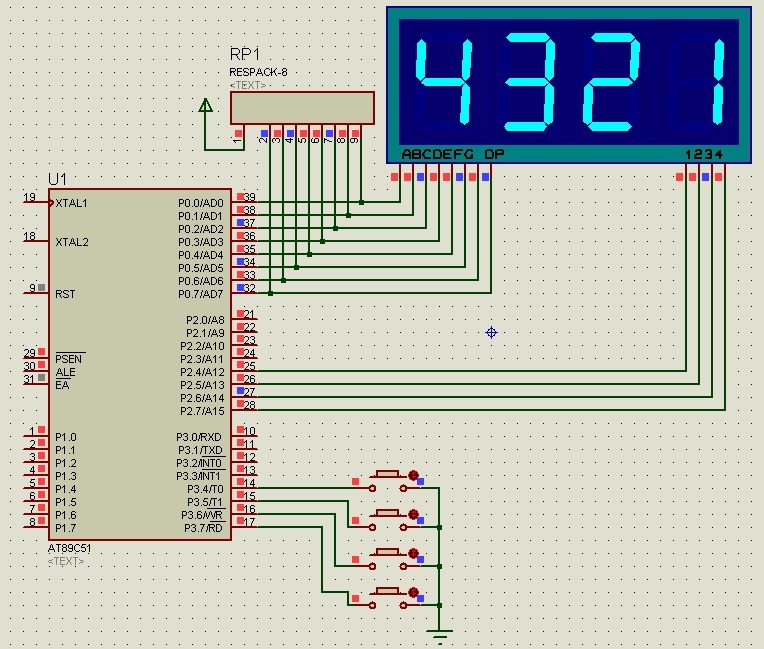Click pin number 32 beside P0.7/AD7
Image resolution: width=764 pixels, height=649 pixels.
click(249, 288)
